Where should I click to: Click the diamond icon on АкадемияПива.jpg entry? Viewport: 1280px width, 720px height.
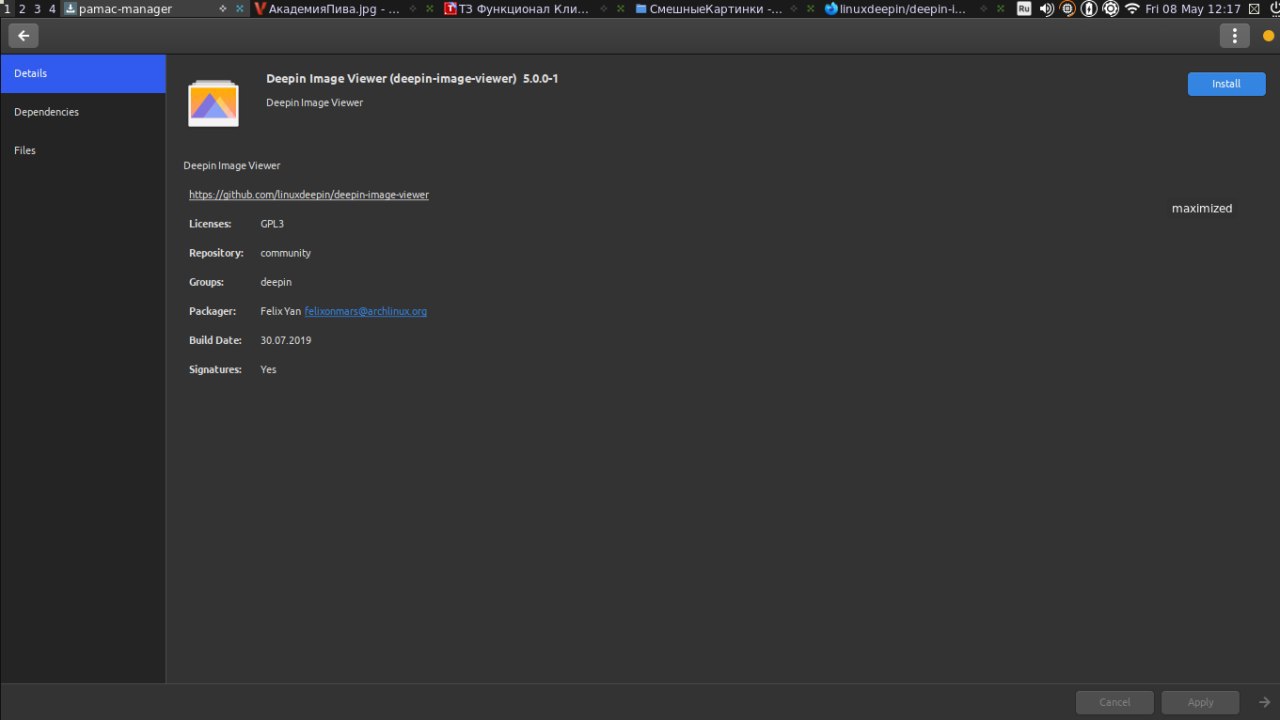coord(413,9)
